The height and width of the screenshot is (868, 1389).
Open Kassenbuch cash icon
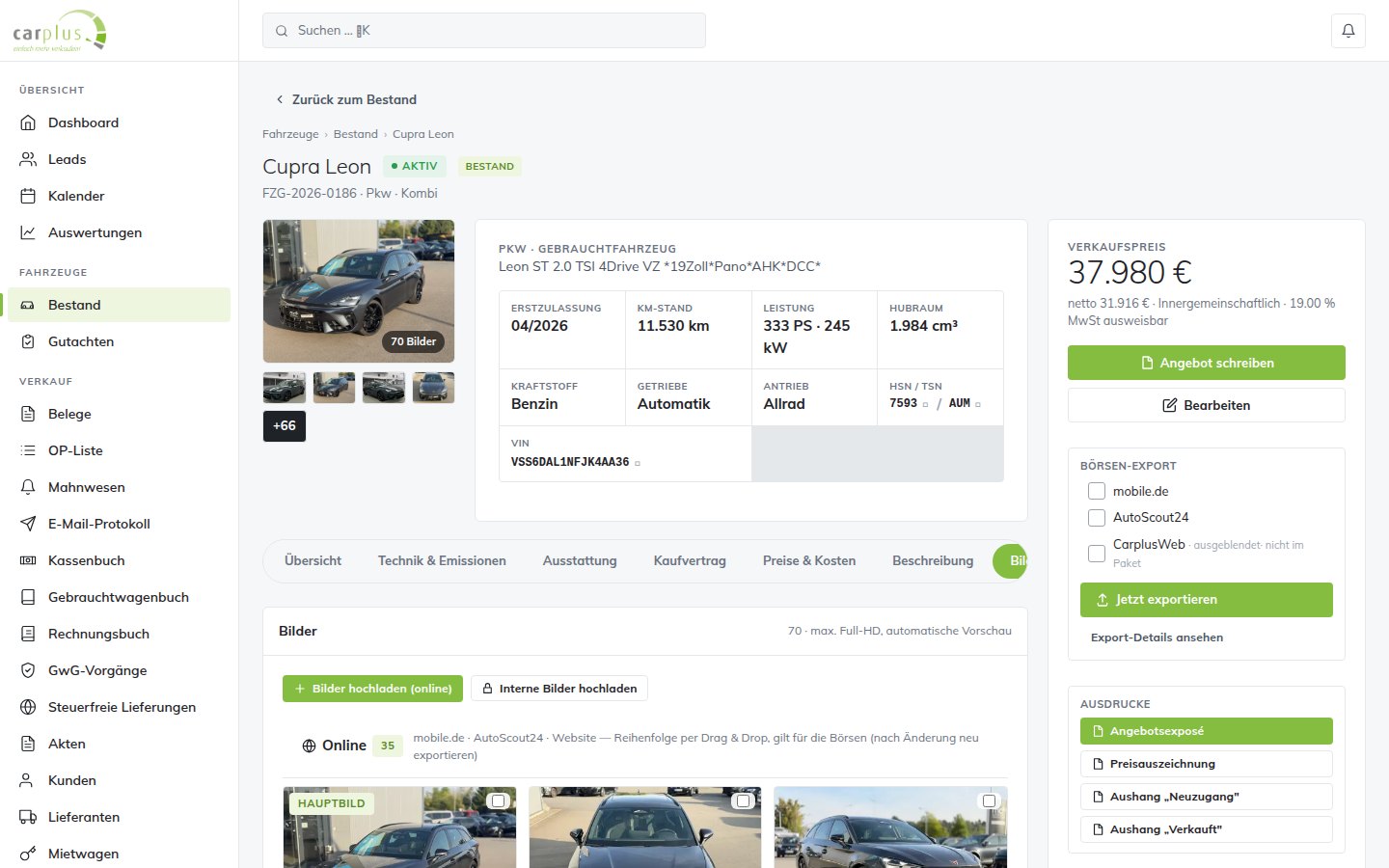pos(28,560)
